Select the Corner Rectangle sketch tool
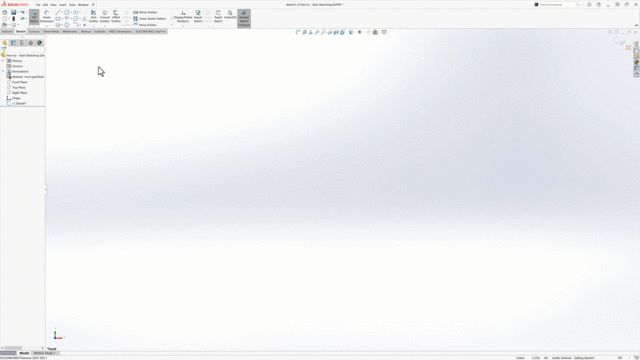This screenshot has width=640, height=360. (58, 18)
